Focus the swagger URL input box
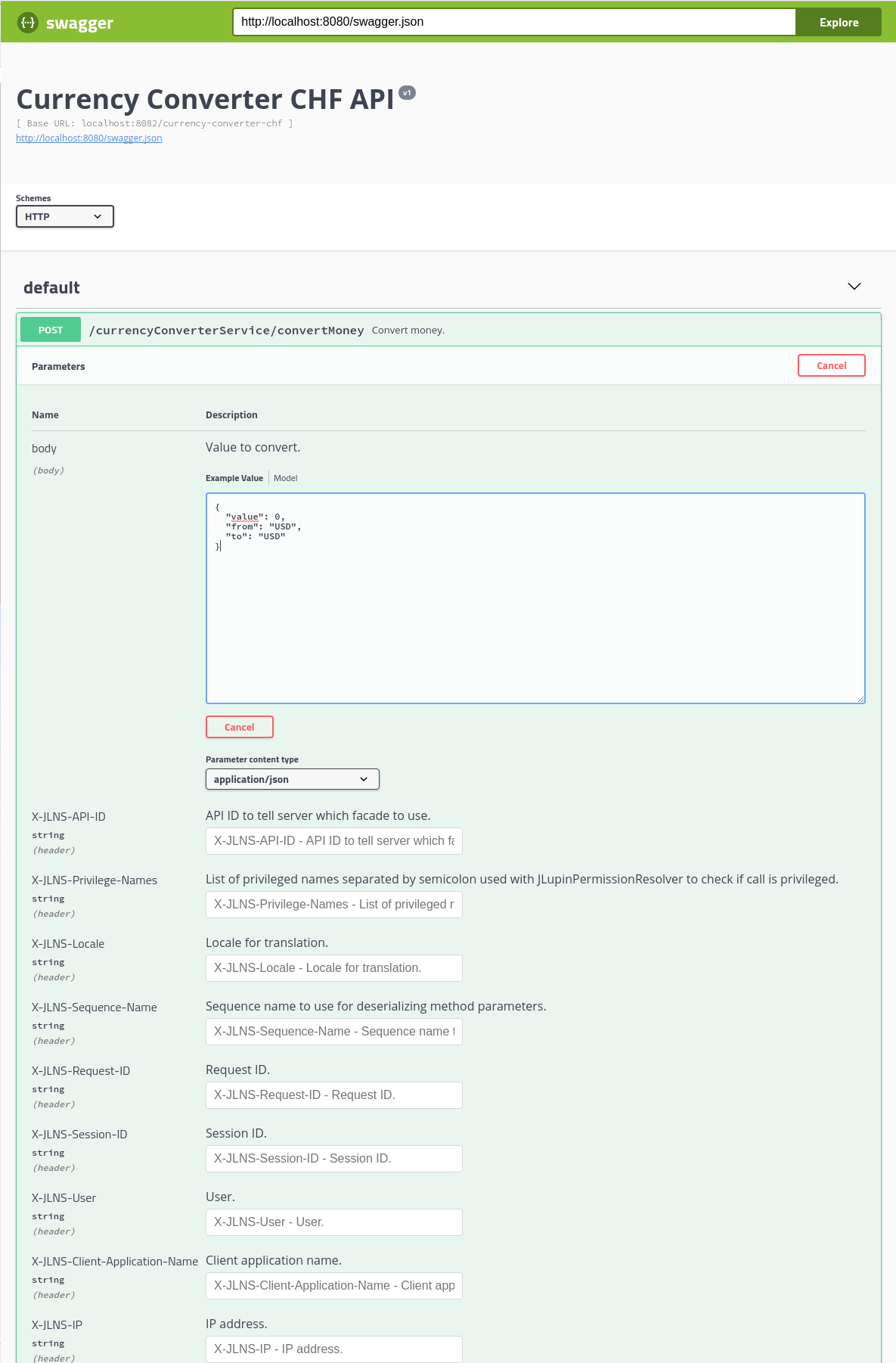 click(x=513, y=22)
